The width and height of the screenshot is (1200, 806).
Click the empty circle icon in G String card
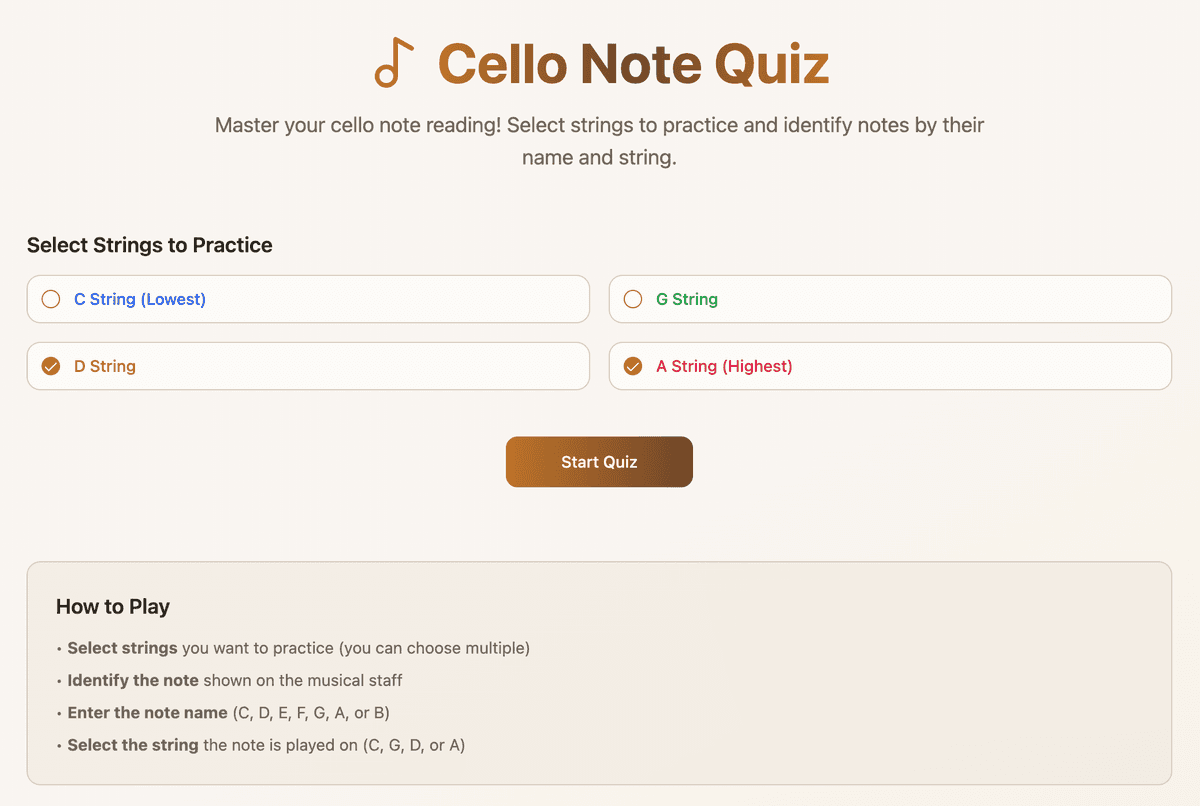pyautogui.click(x=632, y=298)
